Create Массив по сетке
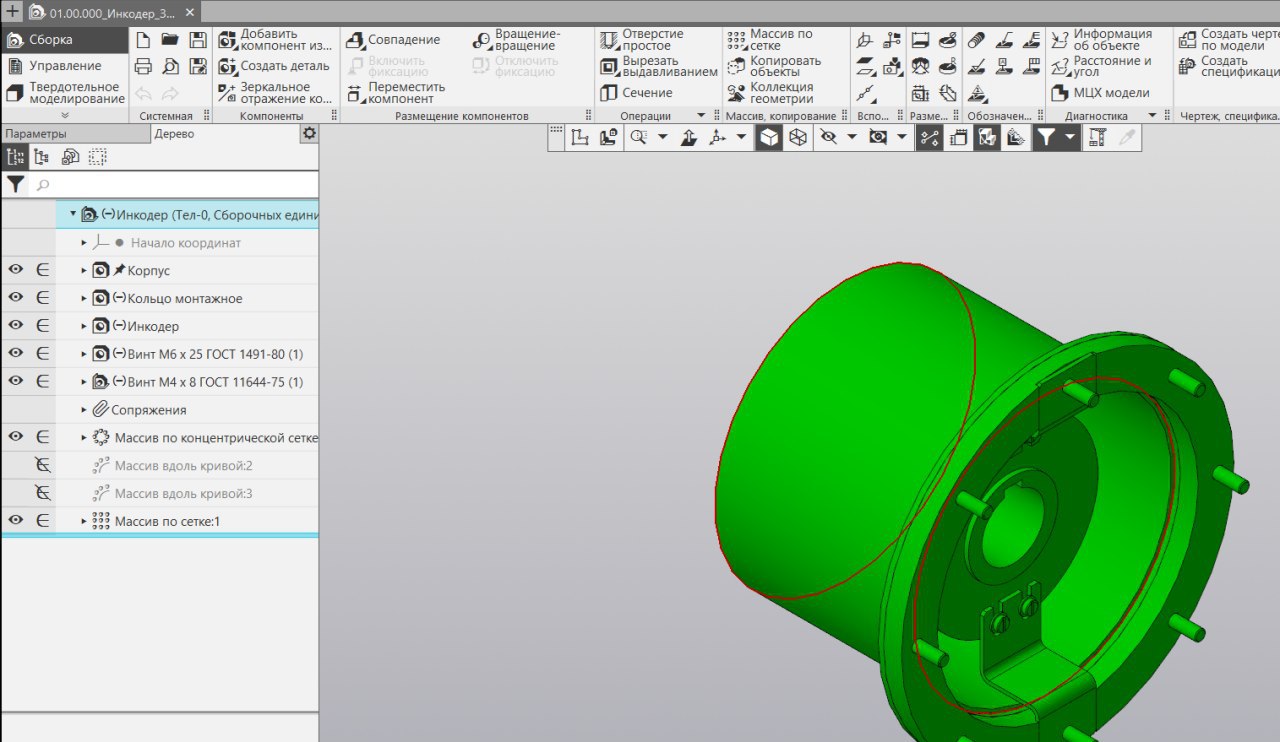The width and height of the screenshot is (1280, 742). 773,40
